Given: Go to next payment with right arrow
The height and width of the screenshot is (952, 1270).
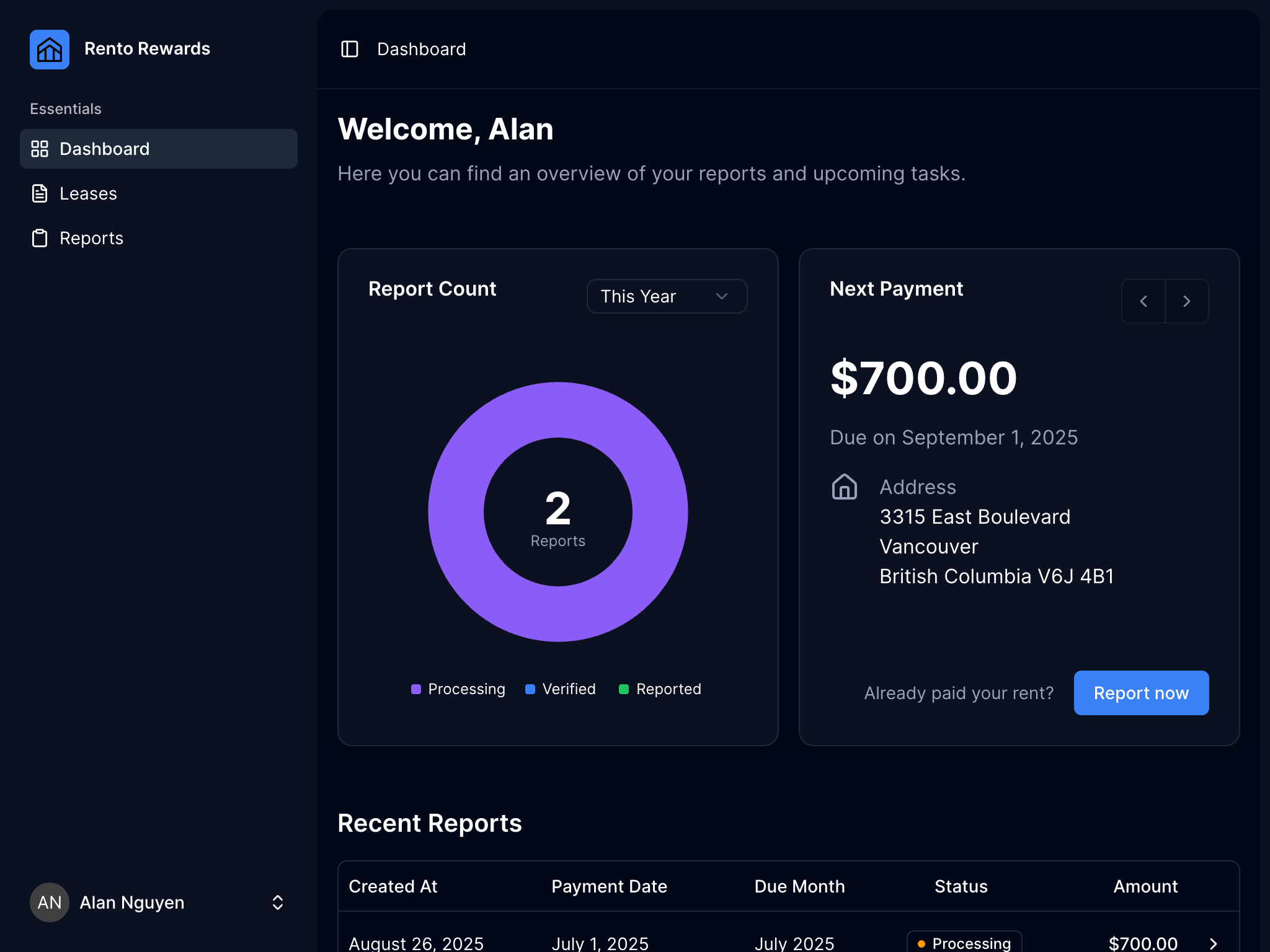Looking at the screenshot, I should 1186,301.
